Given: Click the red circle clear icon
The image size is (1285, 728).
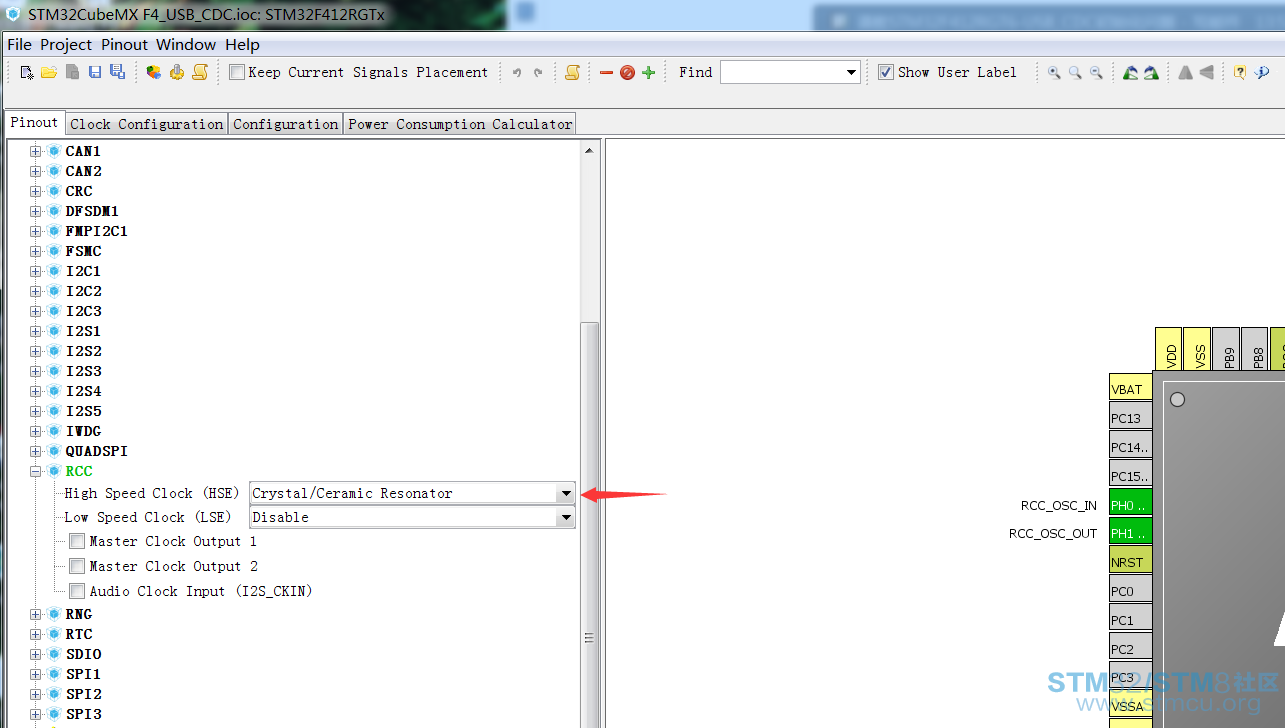Looking at the screenshot, I should click(x=627, y=72).
